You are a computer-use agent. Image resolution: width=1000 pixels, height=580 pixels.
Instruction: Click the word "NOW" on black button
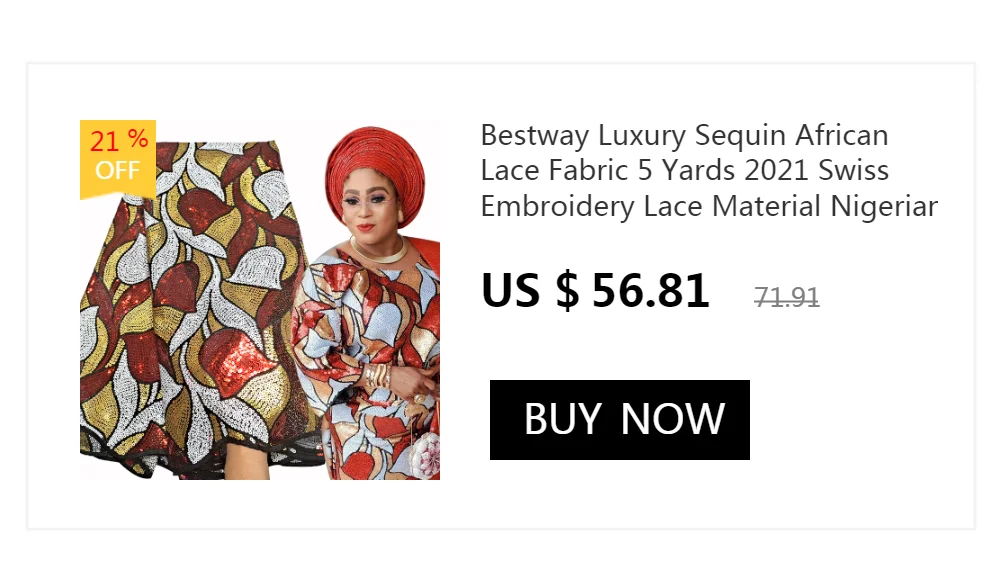(672, 420)
